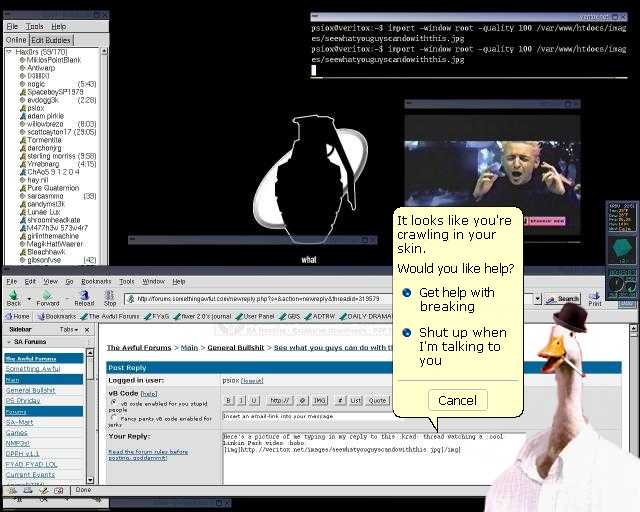Click the List vB code button
Image resolution: width=640 pixels, height=512 pixels.
355,401
